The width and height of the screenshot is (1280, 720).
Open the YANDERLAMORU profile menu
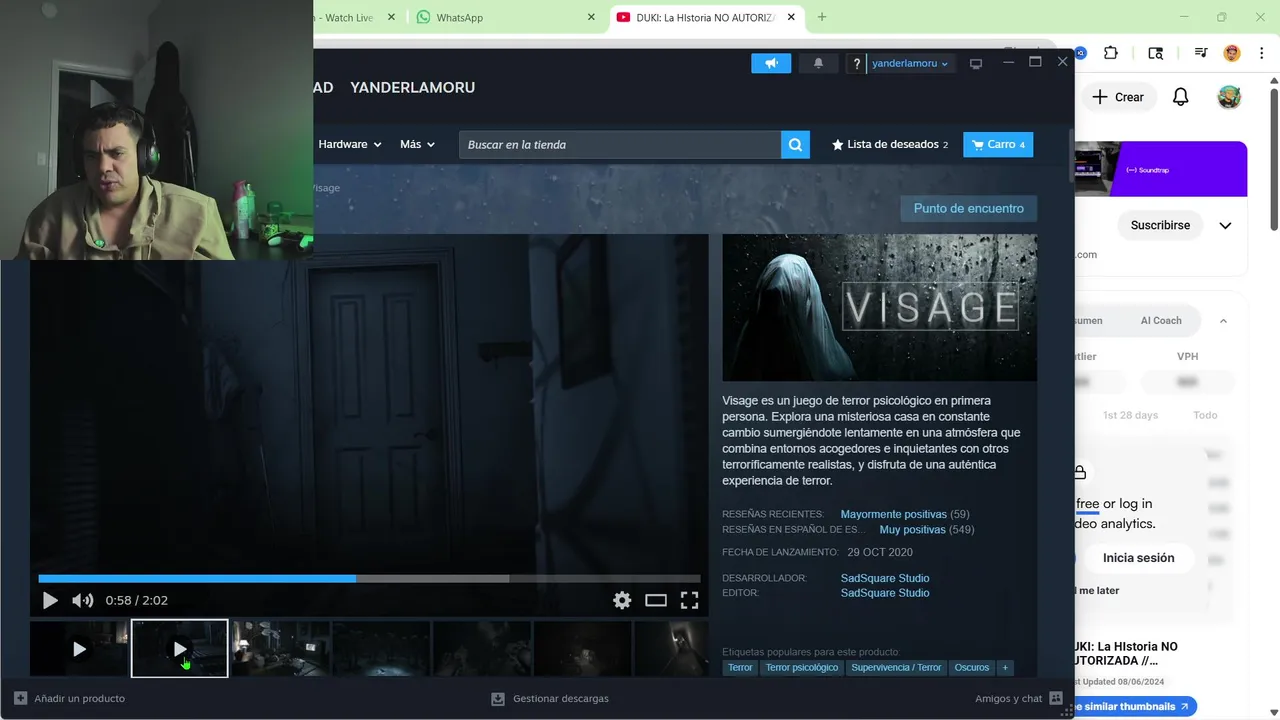pyautogui.click(x=412, y=87)
